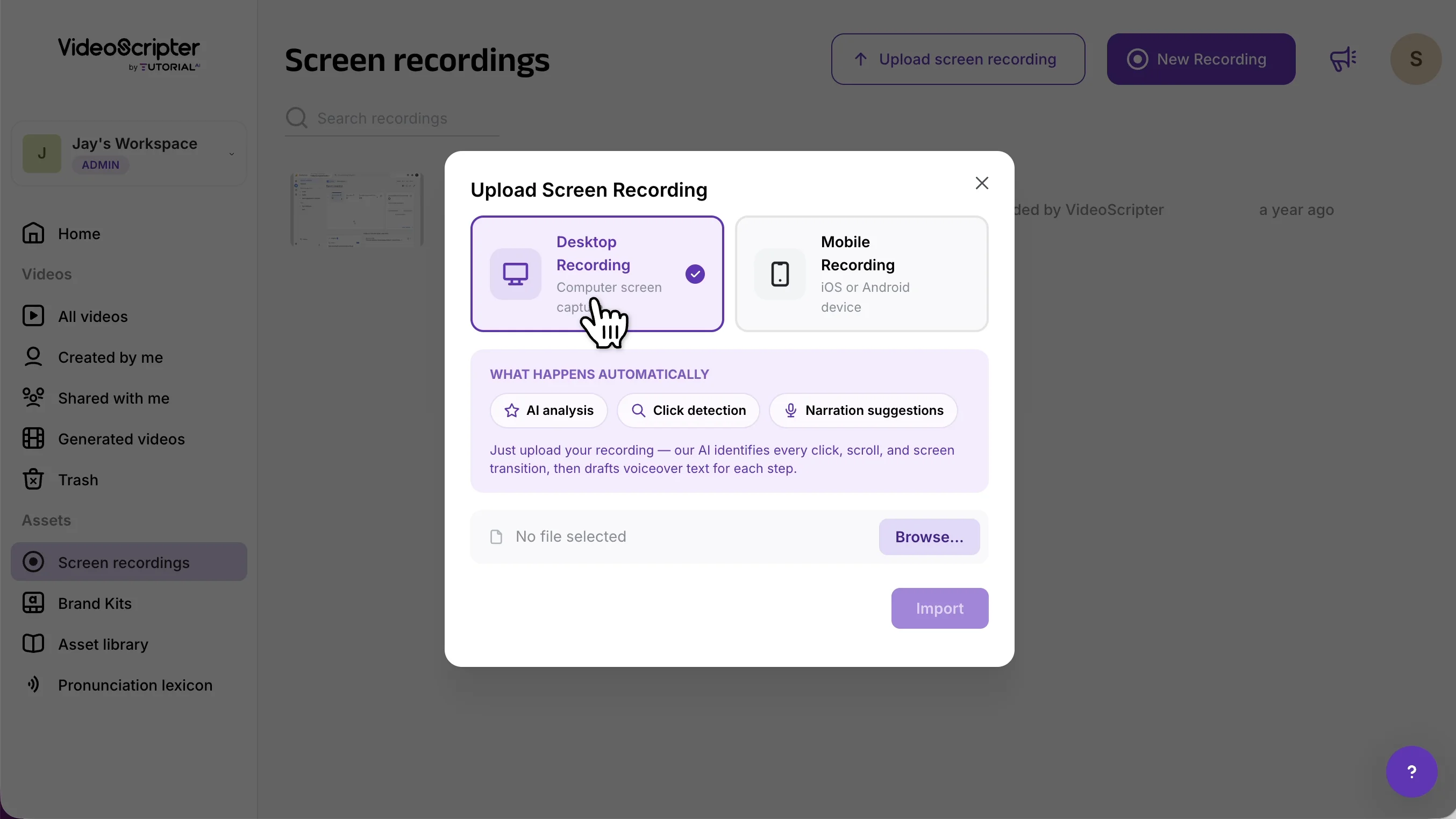Click the Pronunciation lexicon sound icon
The image size is (1456, 819).
33,685
